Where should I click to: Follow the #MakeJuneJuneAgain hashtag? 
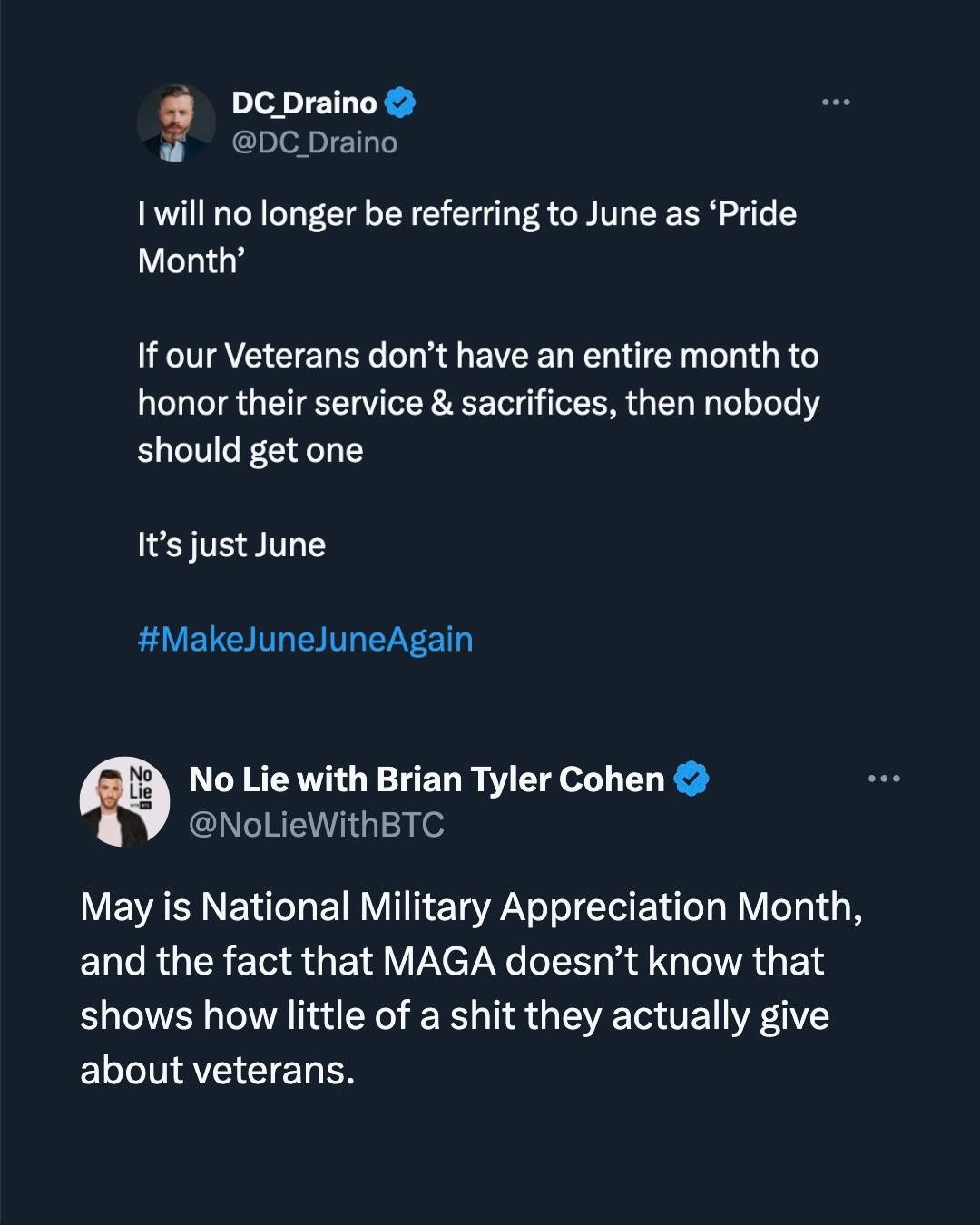(x=305, y=639)
